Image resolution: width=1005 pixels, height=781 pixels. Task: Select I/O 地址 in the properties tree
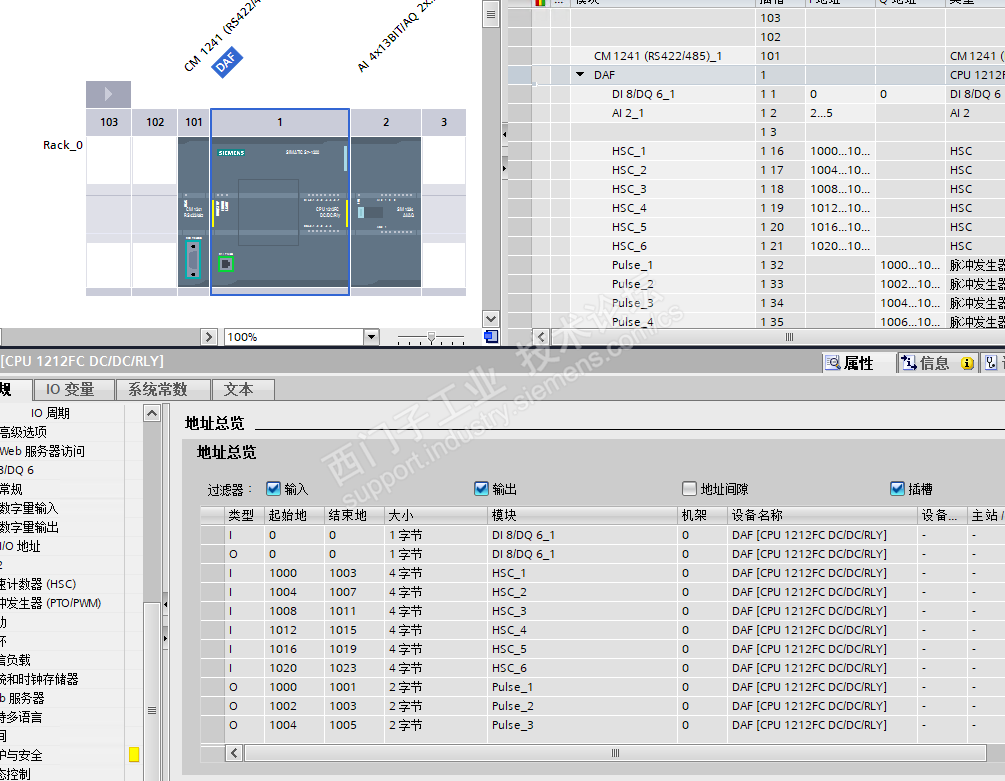coord(20,546)
